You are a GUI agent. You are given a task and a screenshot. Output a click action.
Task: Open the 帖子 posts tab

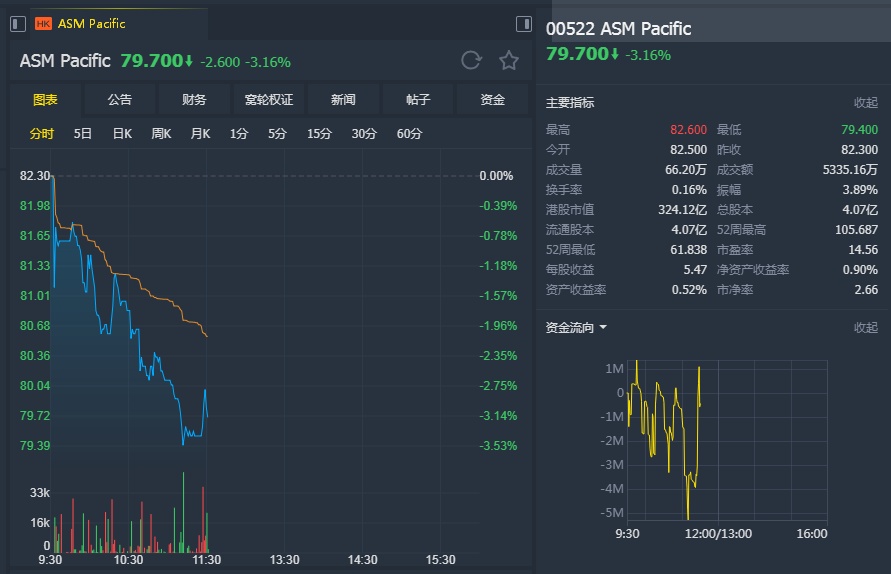pos(418,100)
